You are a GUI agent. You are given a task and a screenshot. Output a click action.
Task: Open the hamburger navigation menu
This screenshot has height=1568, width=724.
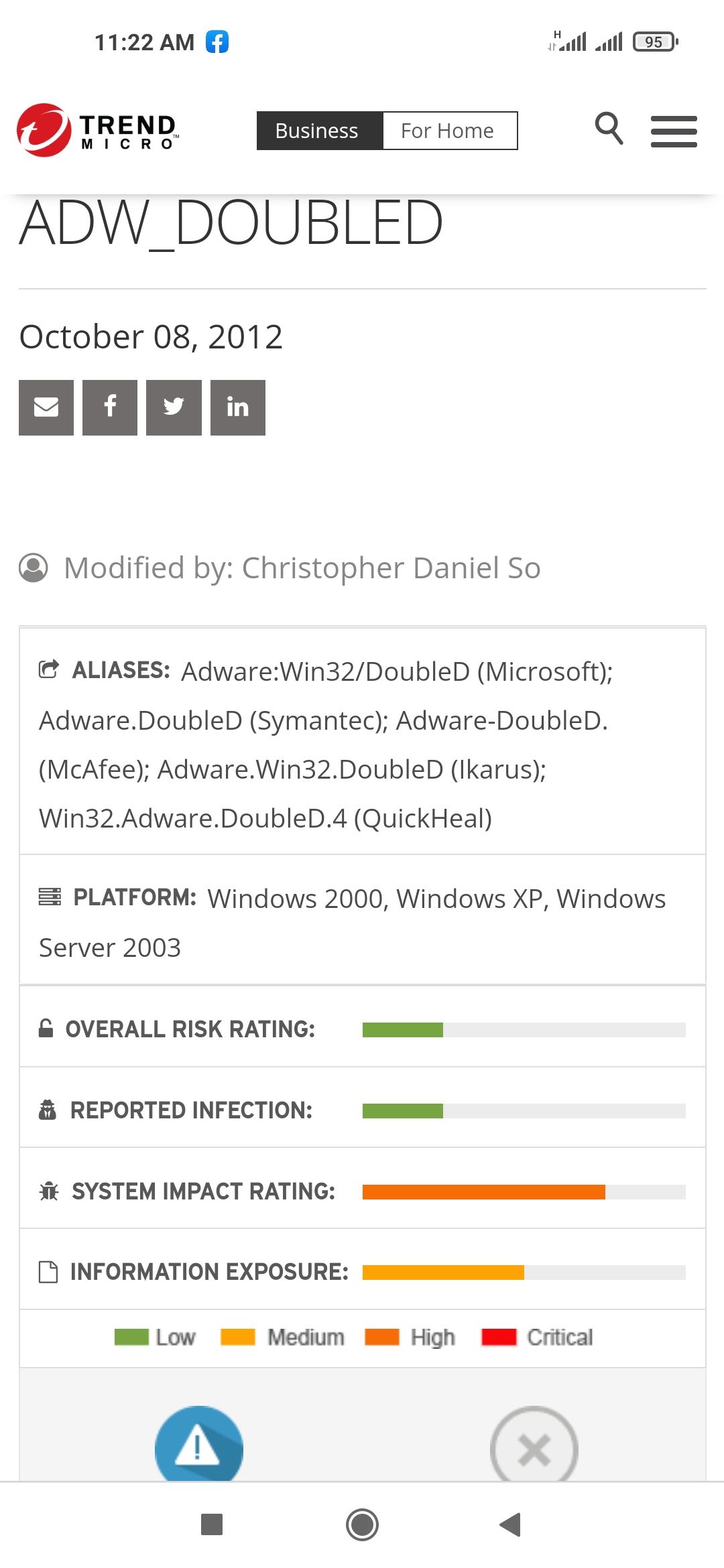pos(674,131)
